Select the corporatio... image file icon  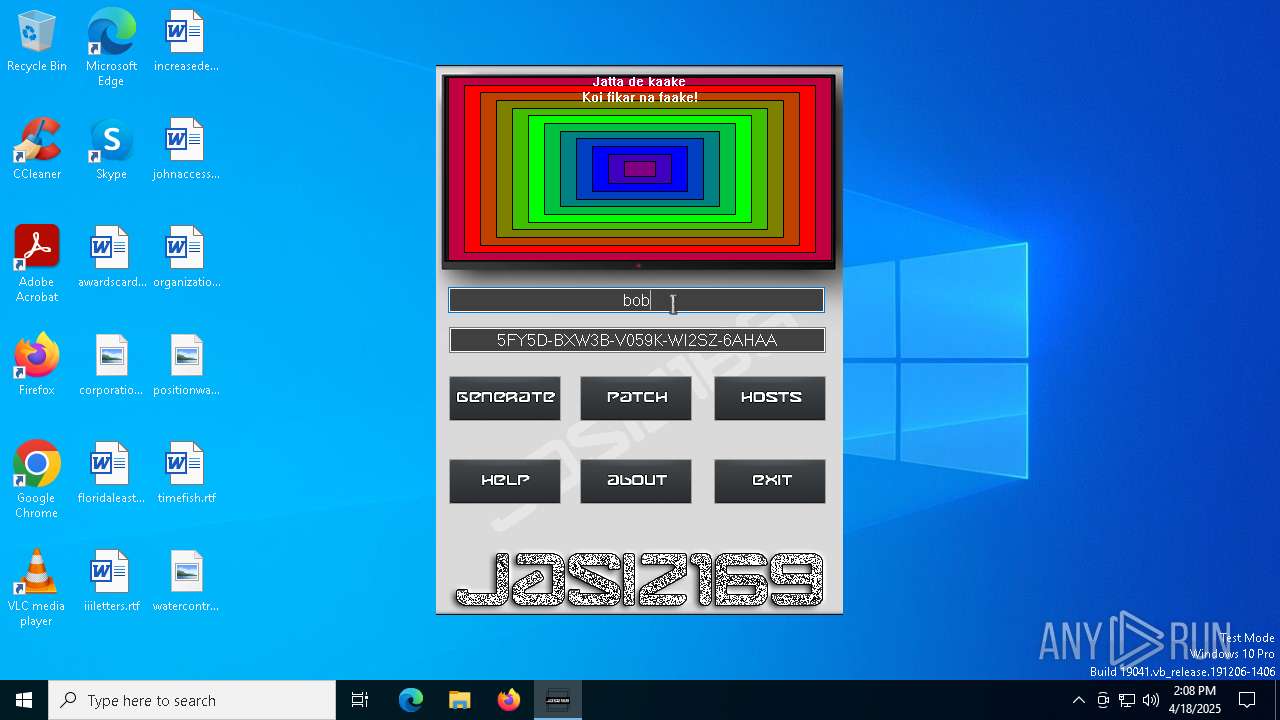112,366
